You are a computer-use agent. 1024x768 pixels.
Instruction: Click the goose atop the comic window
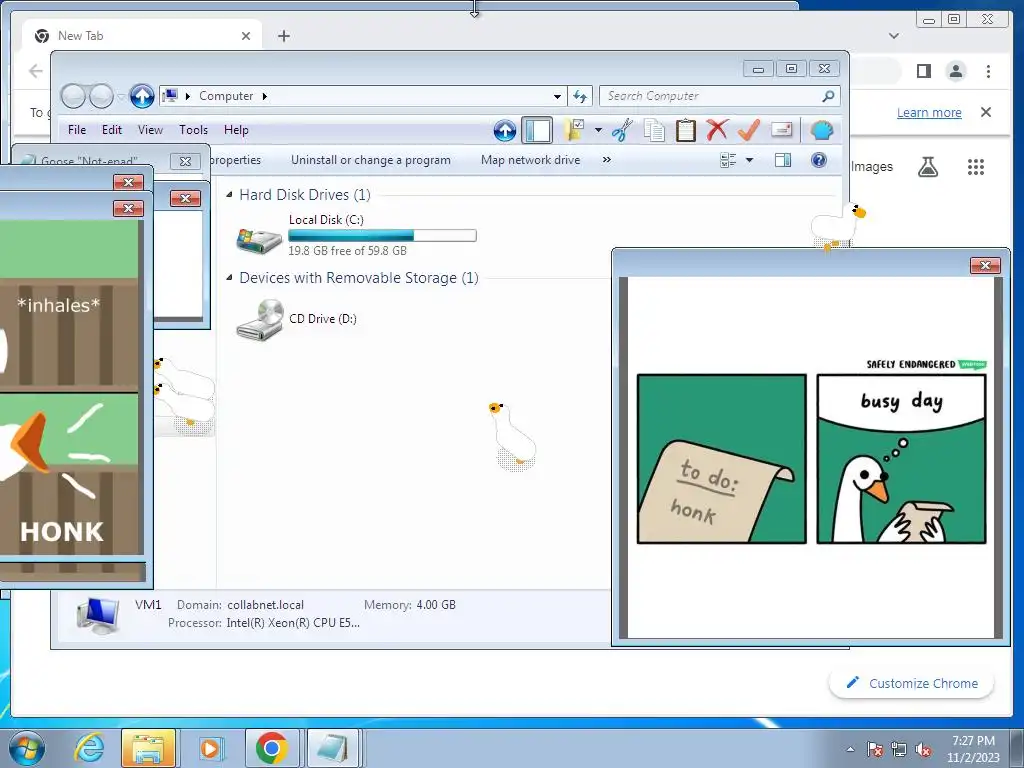pyautogui.click(x=838, y=226)
